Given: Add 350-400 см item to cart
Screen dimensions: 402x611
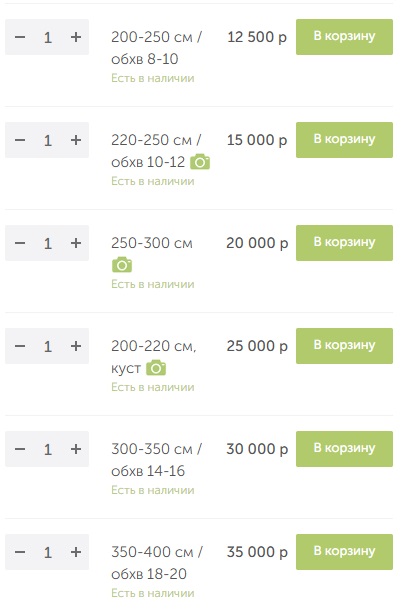Looking at the screenshot, I should [x=344, y=552].
